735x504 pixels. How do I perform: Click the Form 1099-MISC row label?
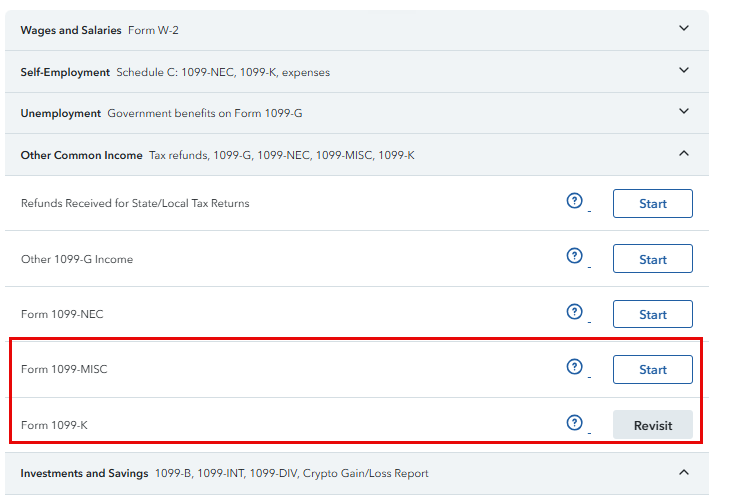(64, 369)
